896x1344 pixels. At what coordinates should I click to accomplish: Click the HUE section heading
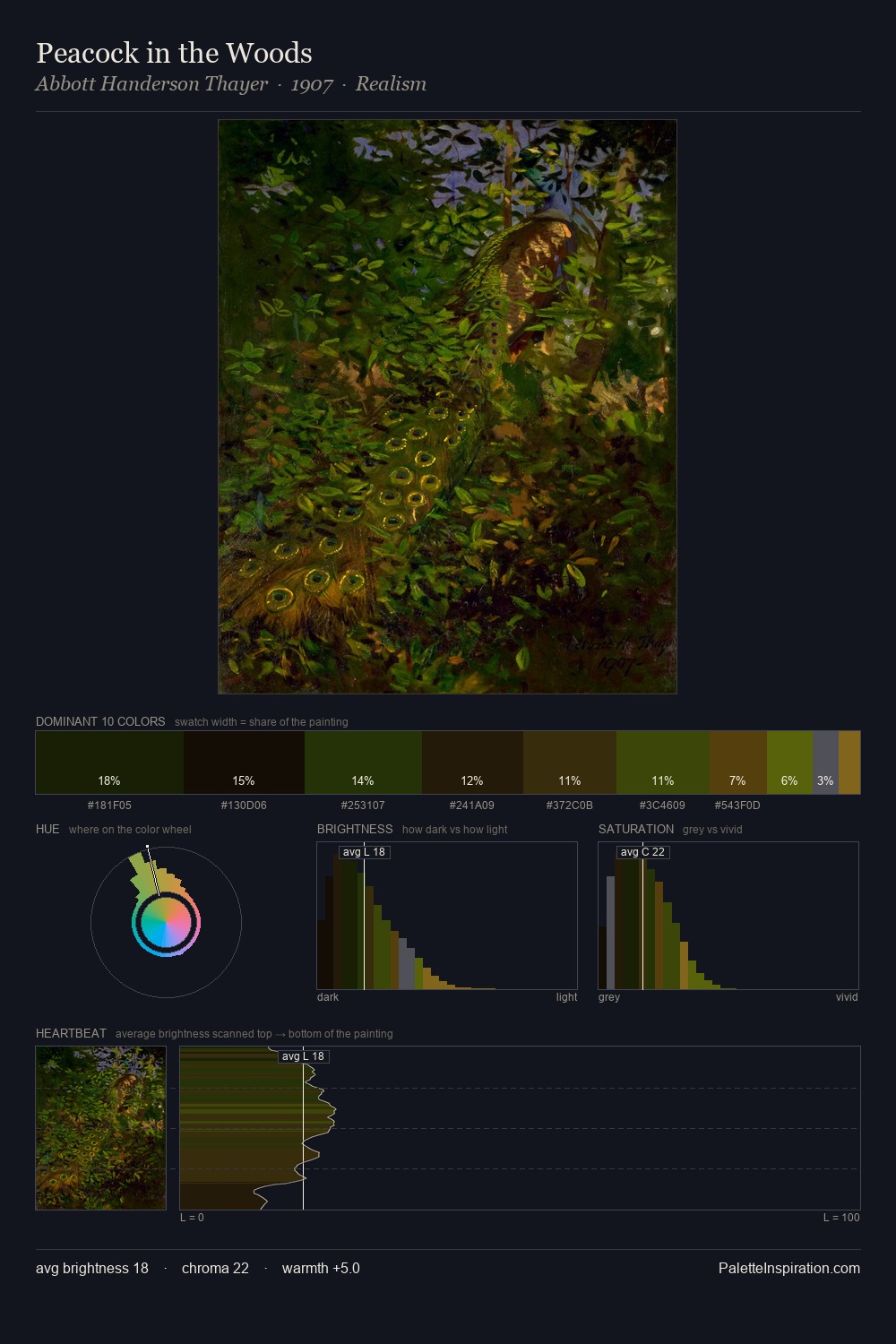[47, 829]
